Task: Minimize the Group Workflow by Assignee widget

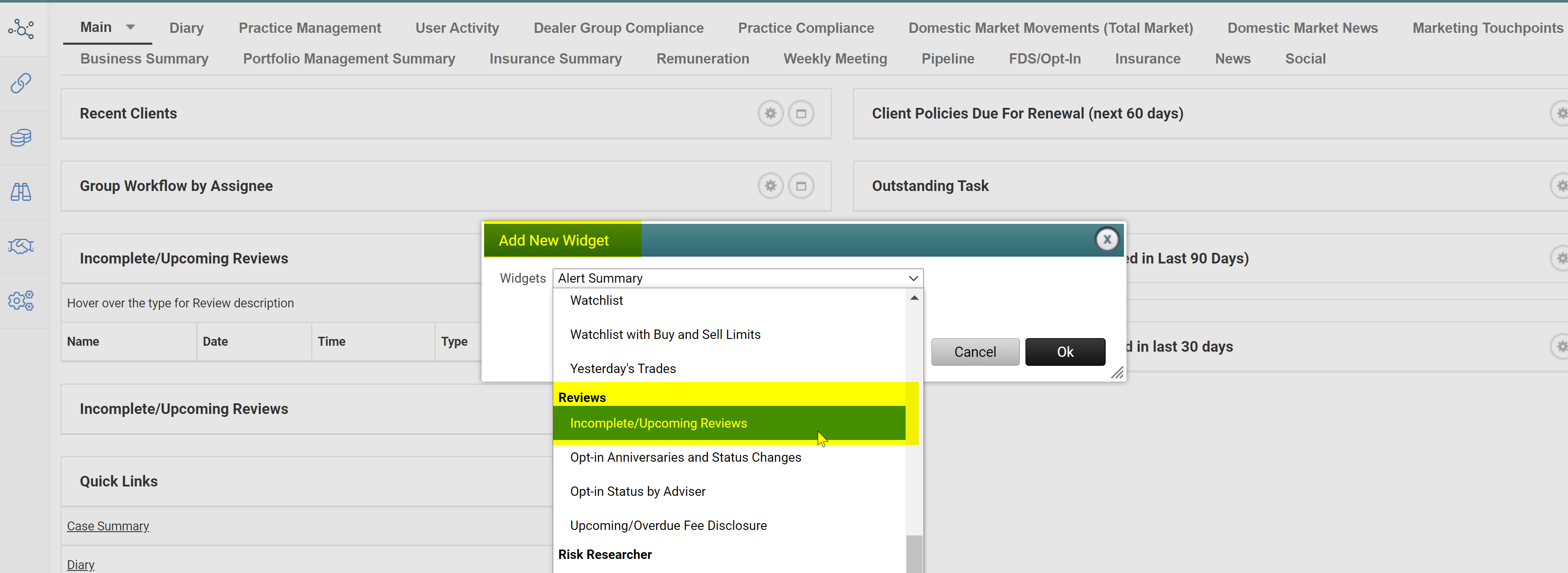Action: [x=801, y=186]
